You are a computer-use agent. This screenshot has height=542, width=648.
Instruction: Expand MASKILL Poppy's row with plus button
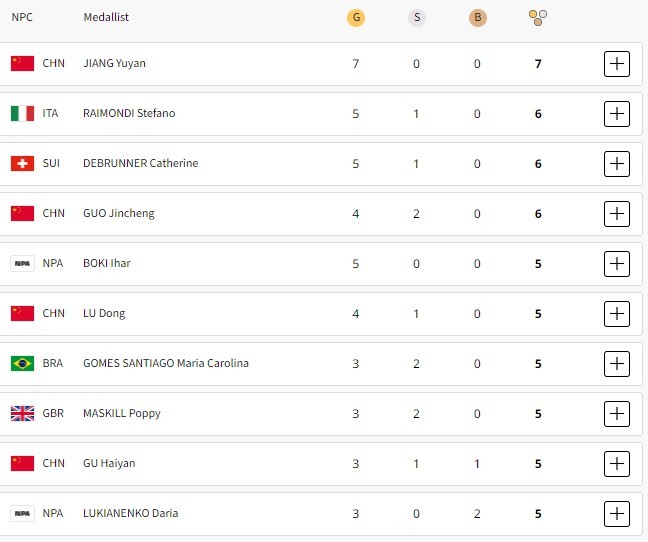(x=617, y=414)
